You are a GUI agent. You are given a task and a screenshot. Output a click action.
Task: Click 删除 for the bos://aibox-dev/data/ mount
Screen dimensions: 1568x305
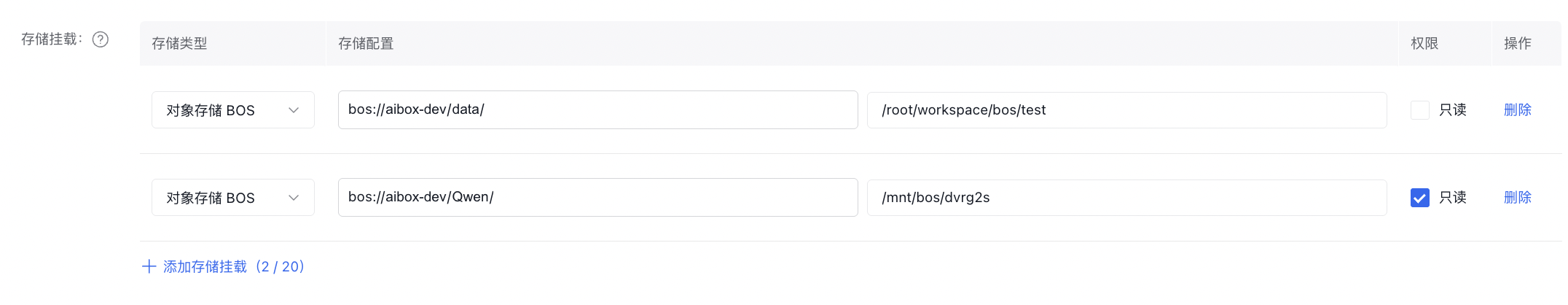tap(1518, 110)
